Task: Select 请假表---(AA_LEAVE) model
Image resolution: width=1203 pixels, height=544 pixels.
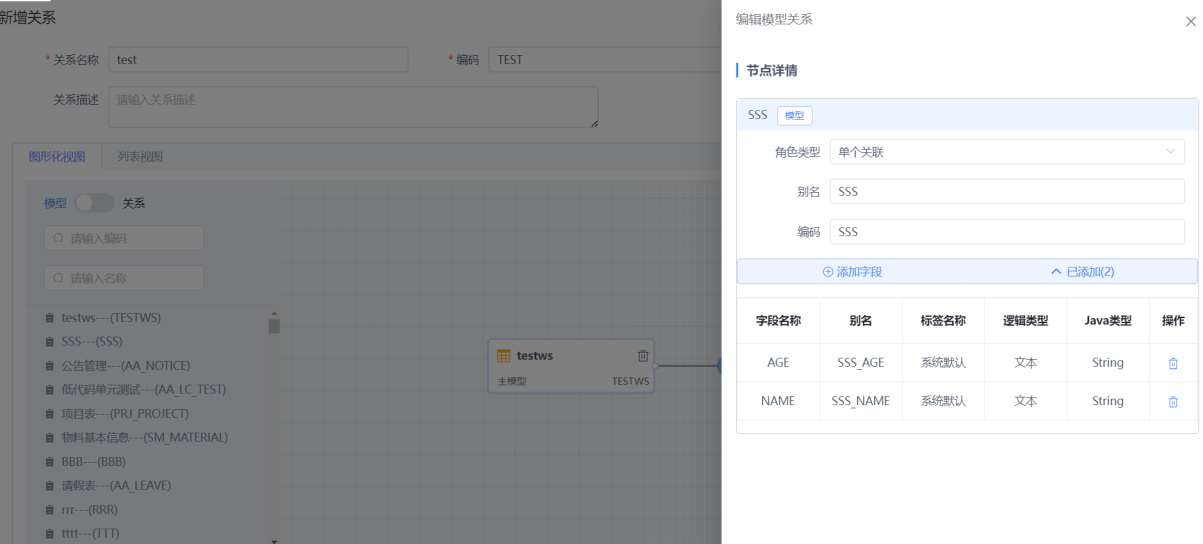Action: point(116,486)
